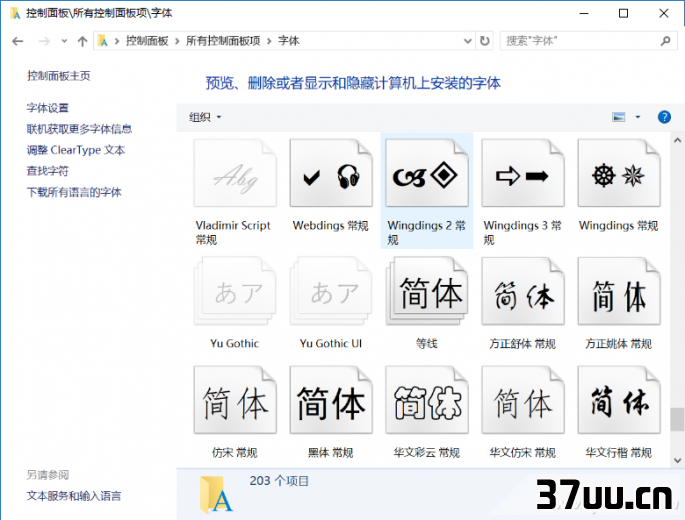Open 调整 ClearType 文本 link
The image size is (685, 520).
(x=76, y=150)
